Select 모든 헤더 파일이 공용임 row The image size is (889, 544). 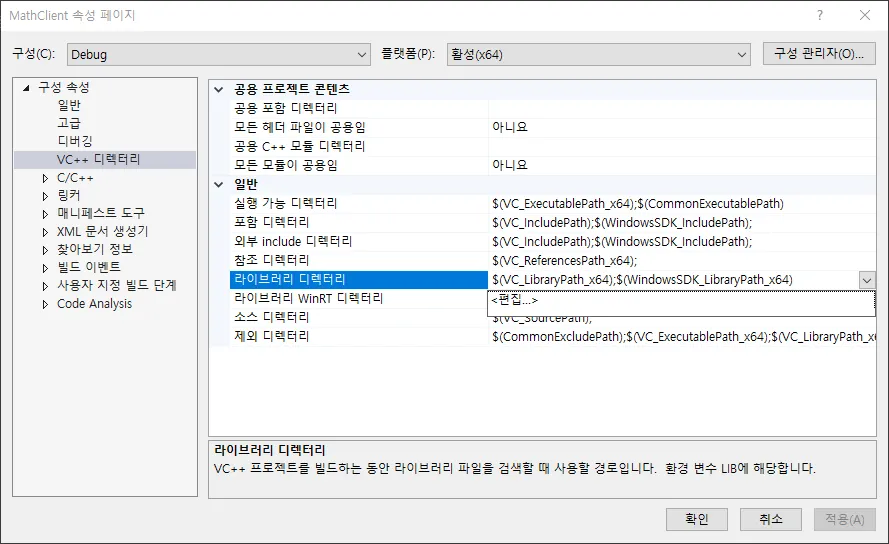coord(553,127)
